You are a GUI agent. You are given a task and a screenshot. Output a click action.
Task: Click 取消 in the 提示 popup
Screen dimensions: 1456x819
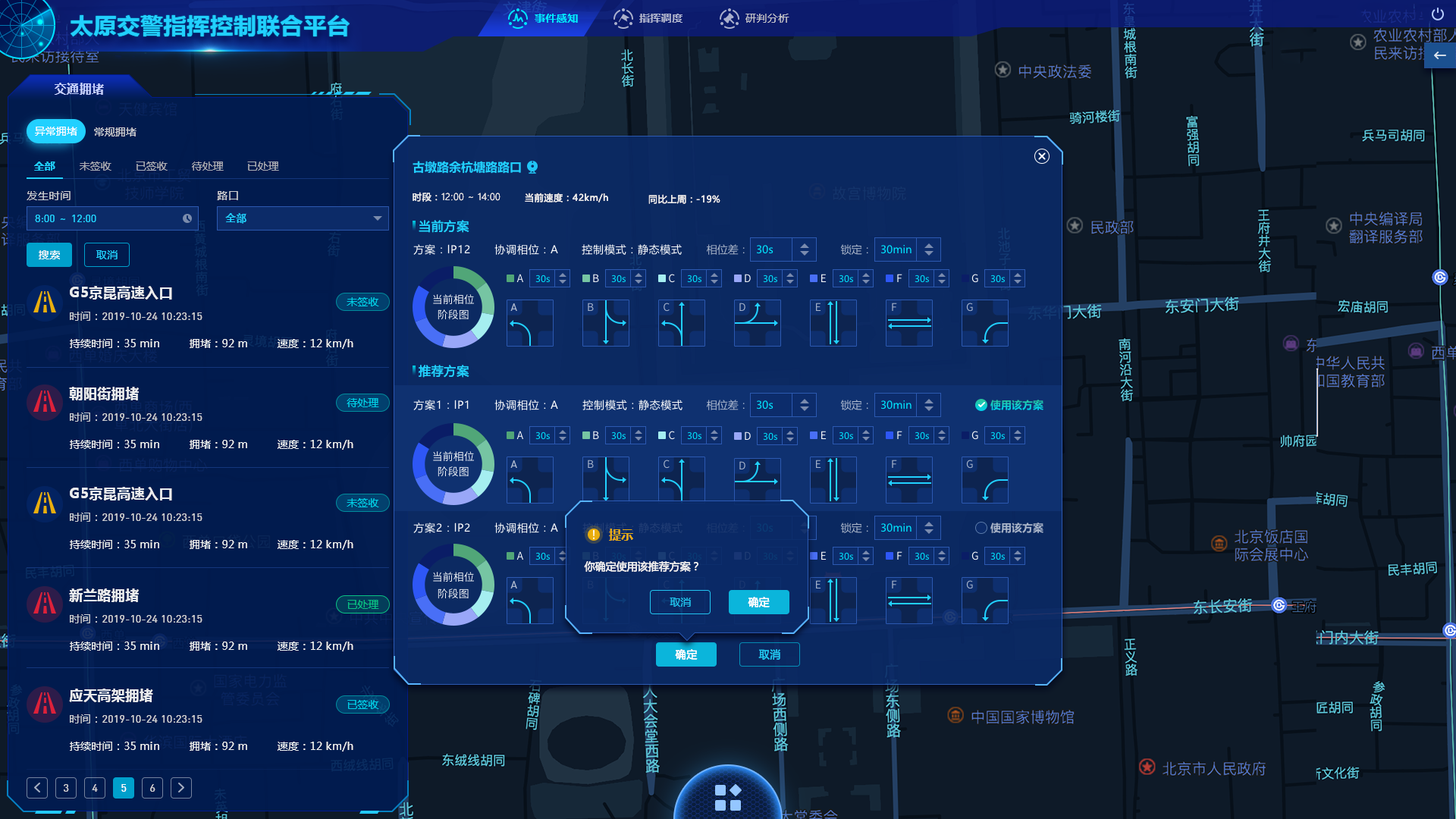[x=680, y=602]
